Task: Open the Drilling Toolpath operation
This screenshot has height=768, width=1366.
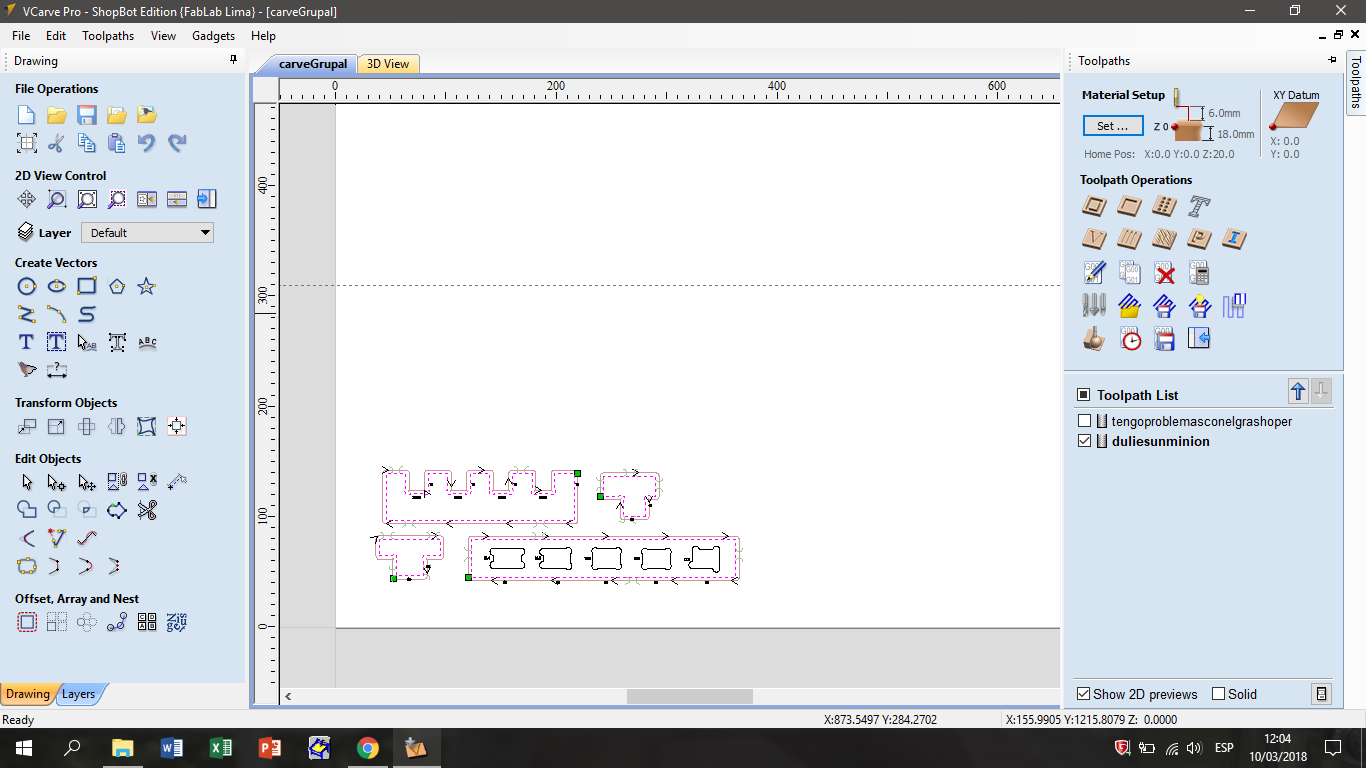Action: [x=1164, y=207]
